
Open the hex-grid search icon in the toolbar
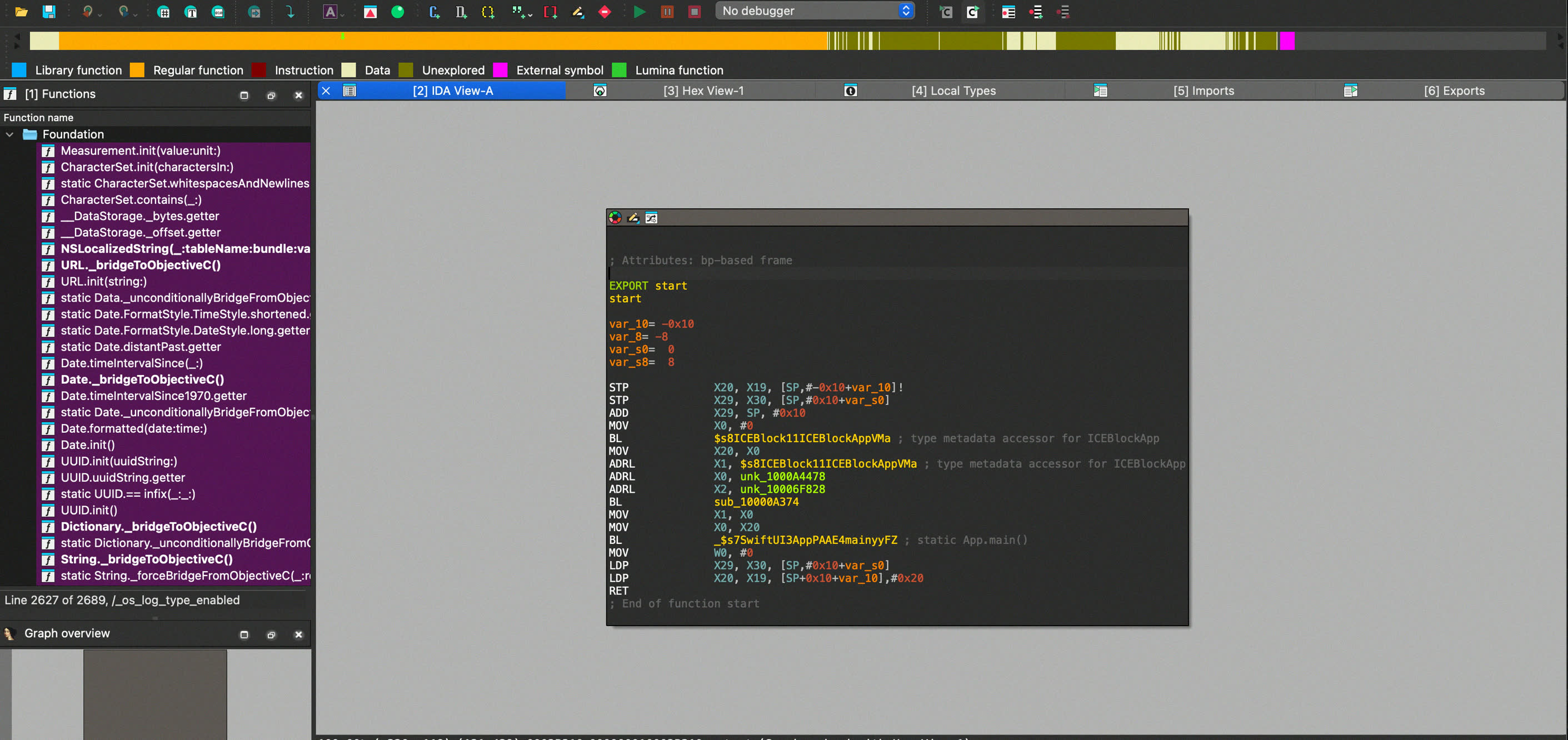(163, 12)
